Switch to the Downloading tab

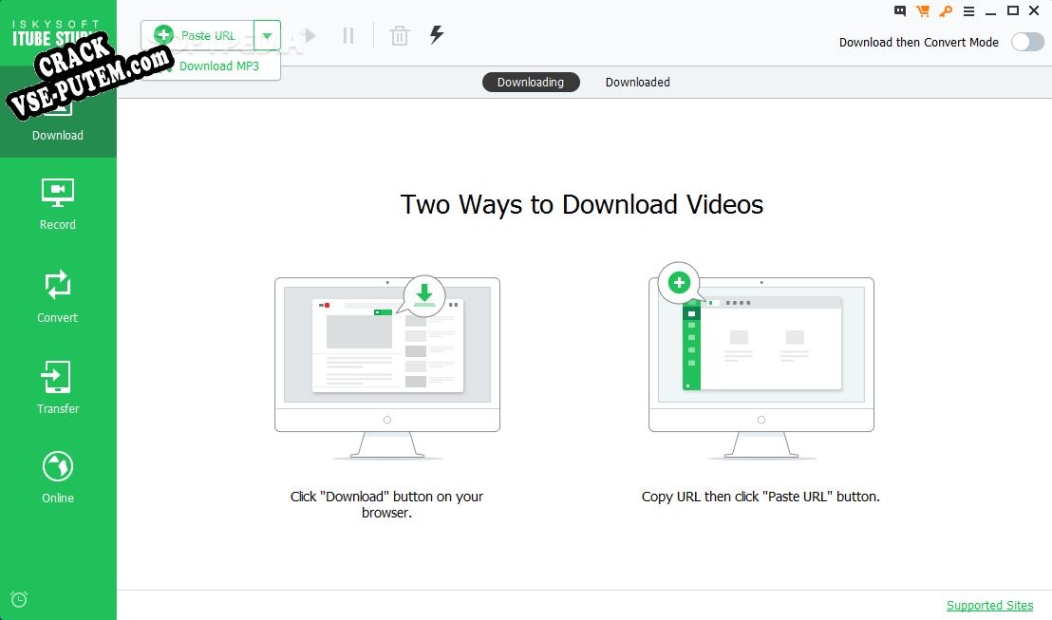coord(530,82)
